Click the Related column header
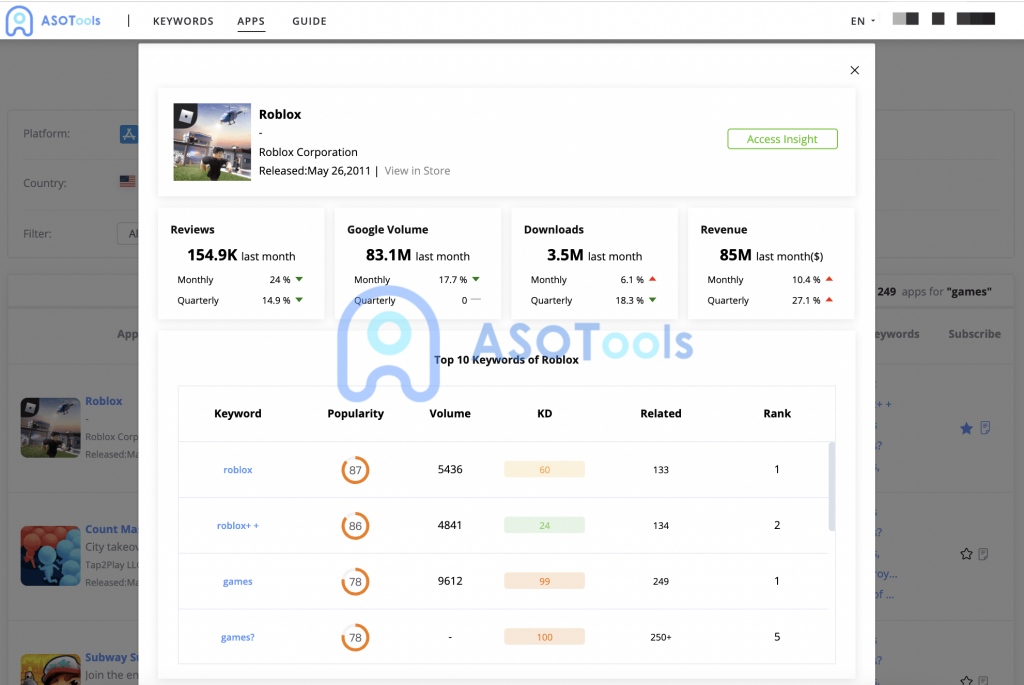Screen dimensions: 1024x685 (661, 413)
